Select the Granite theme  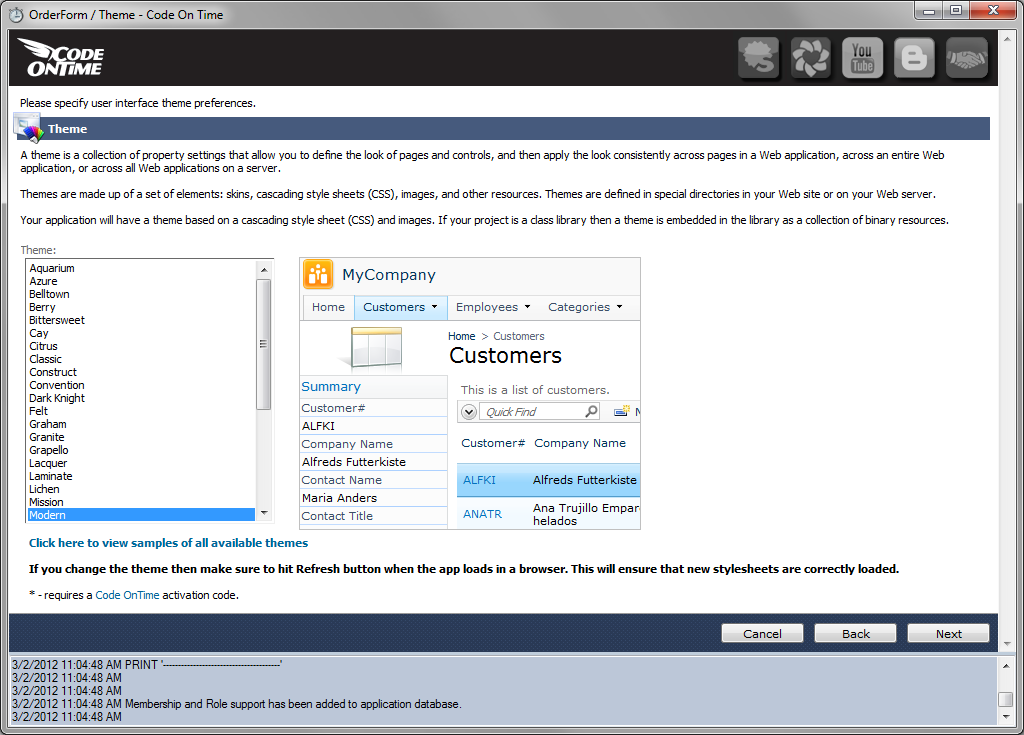pyautogui.click(x=140, y=437)
